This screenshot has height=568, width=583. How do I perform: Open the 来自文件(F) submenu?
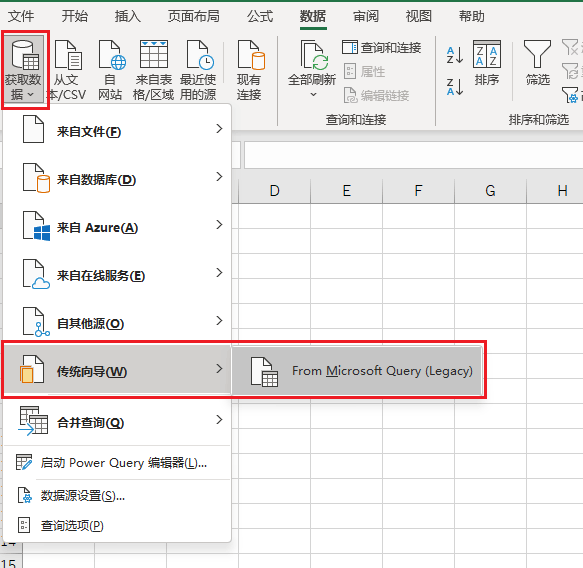(x=117, y=129)
